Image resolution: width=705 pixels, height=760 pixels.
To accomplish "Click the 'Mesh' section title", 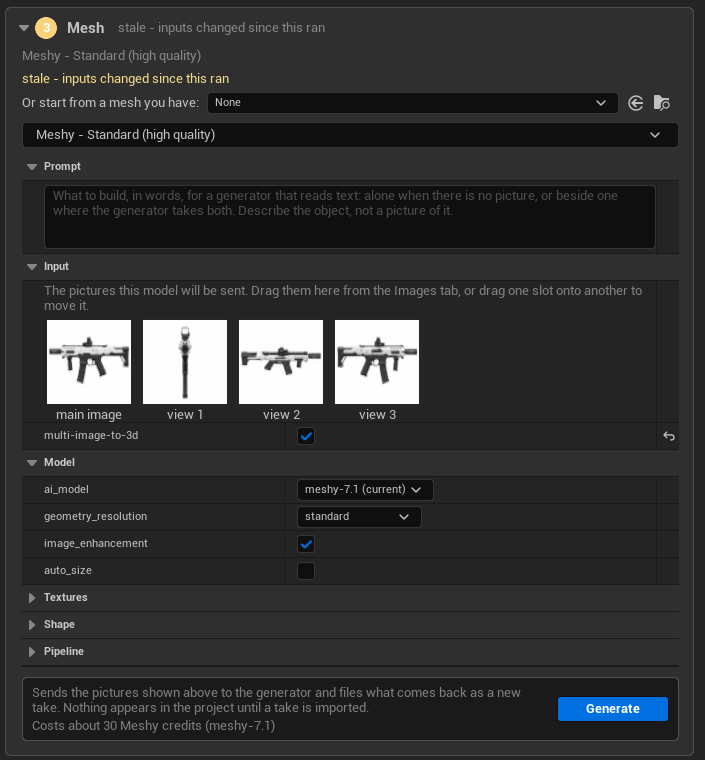I will click(x=86, y=28).
